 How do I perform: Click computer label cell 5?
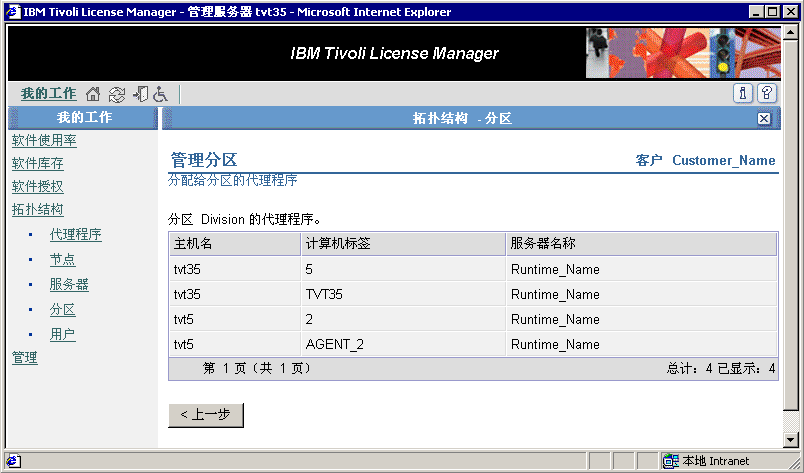coord(404,269)
